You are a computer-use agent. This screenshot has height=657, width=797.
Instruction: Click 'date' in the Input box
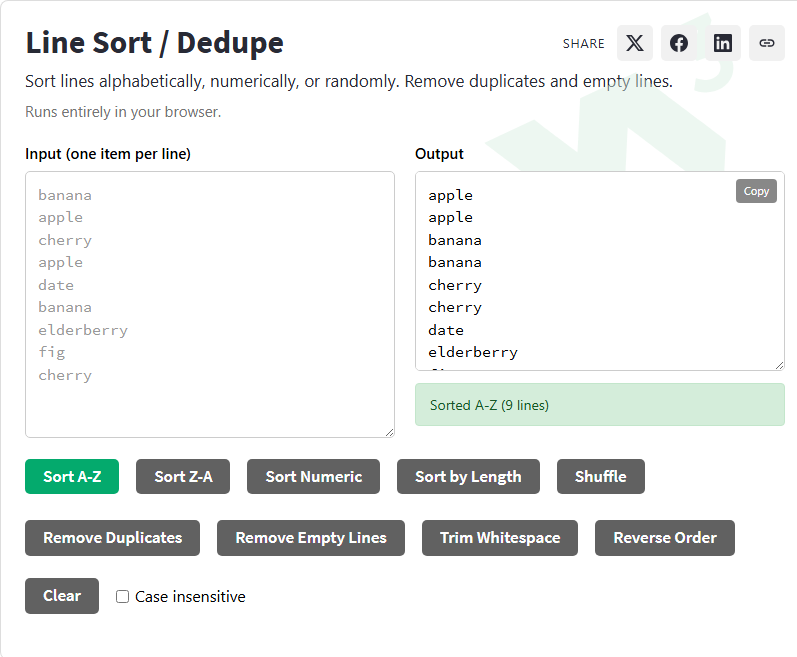point(56,285)
